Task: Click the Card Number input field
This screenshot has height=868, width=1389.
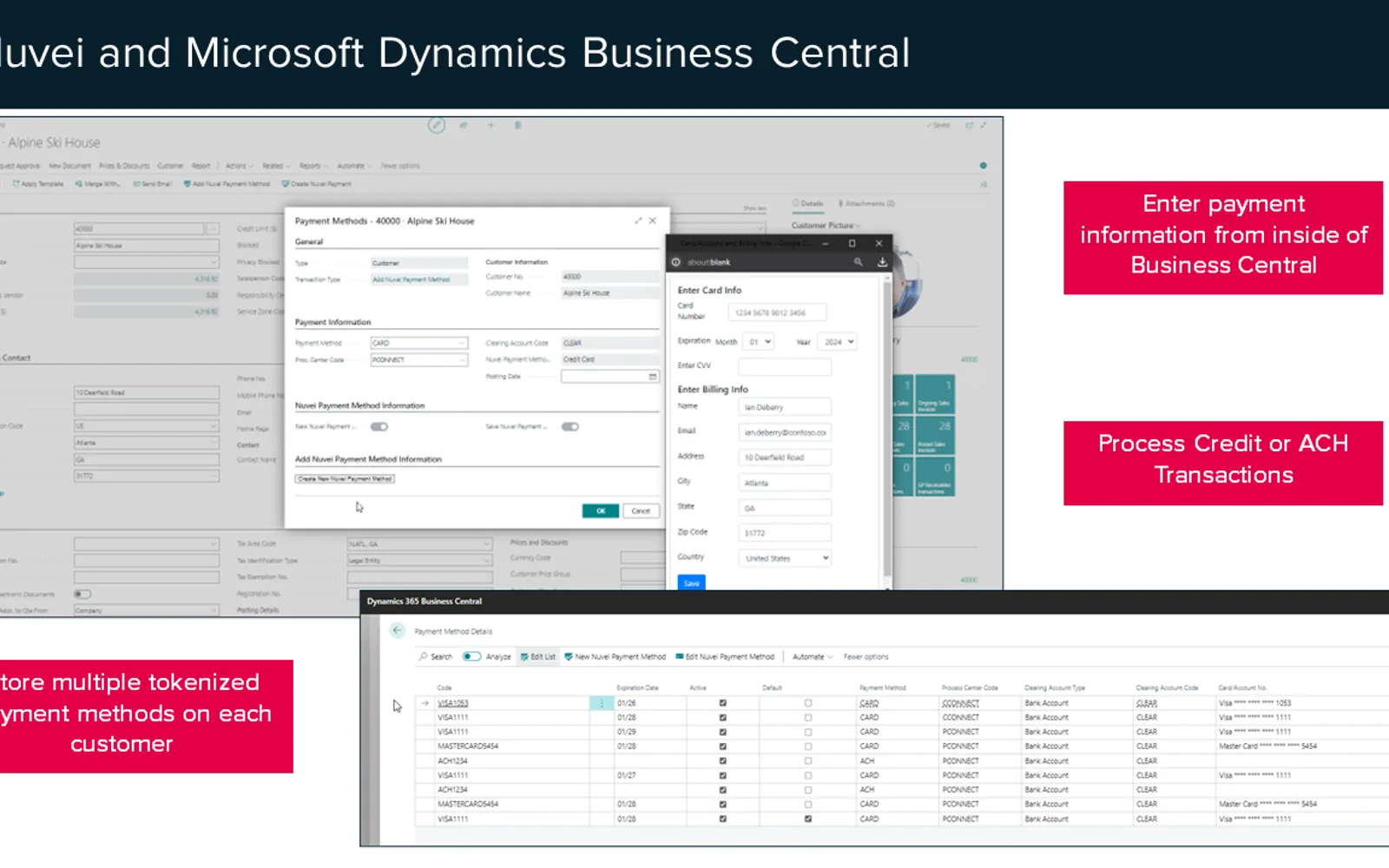Action: click(x=777, y=312)
